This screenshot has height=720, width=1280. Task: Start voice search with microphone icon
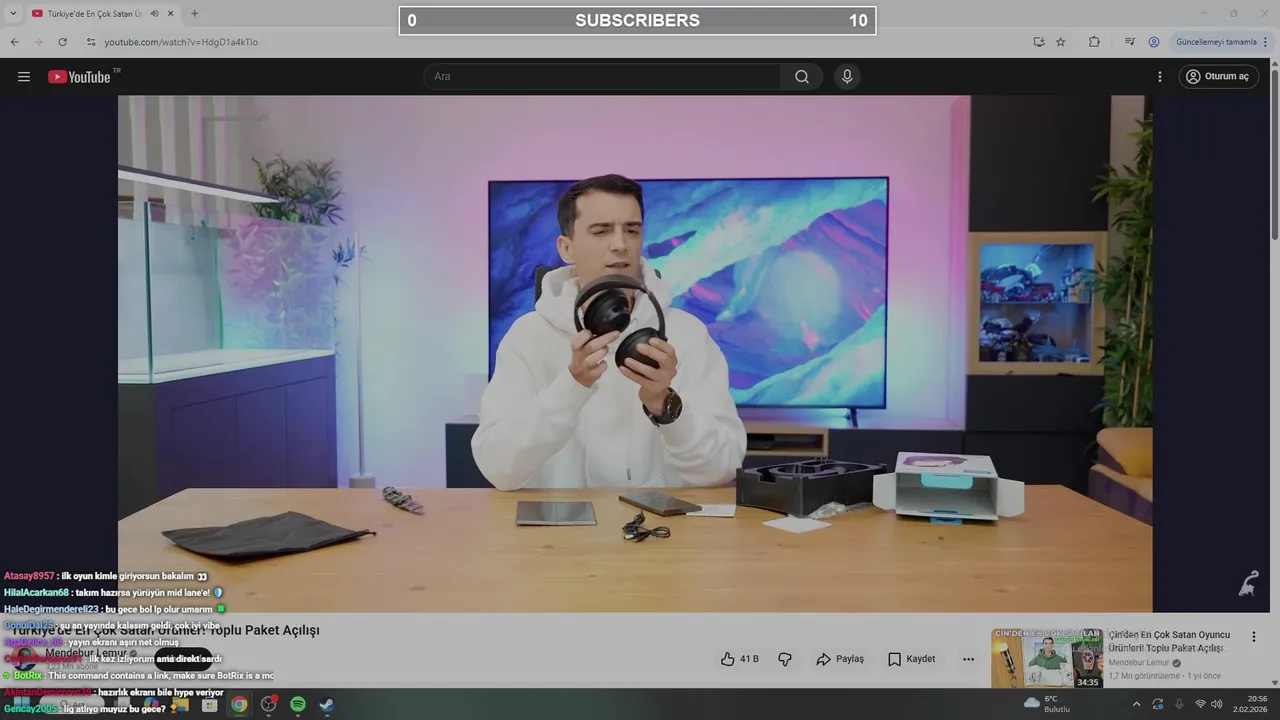(x=847, y=77)
